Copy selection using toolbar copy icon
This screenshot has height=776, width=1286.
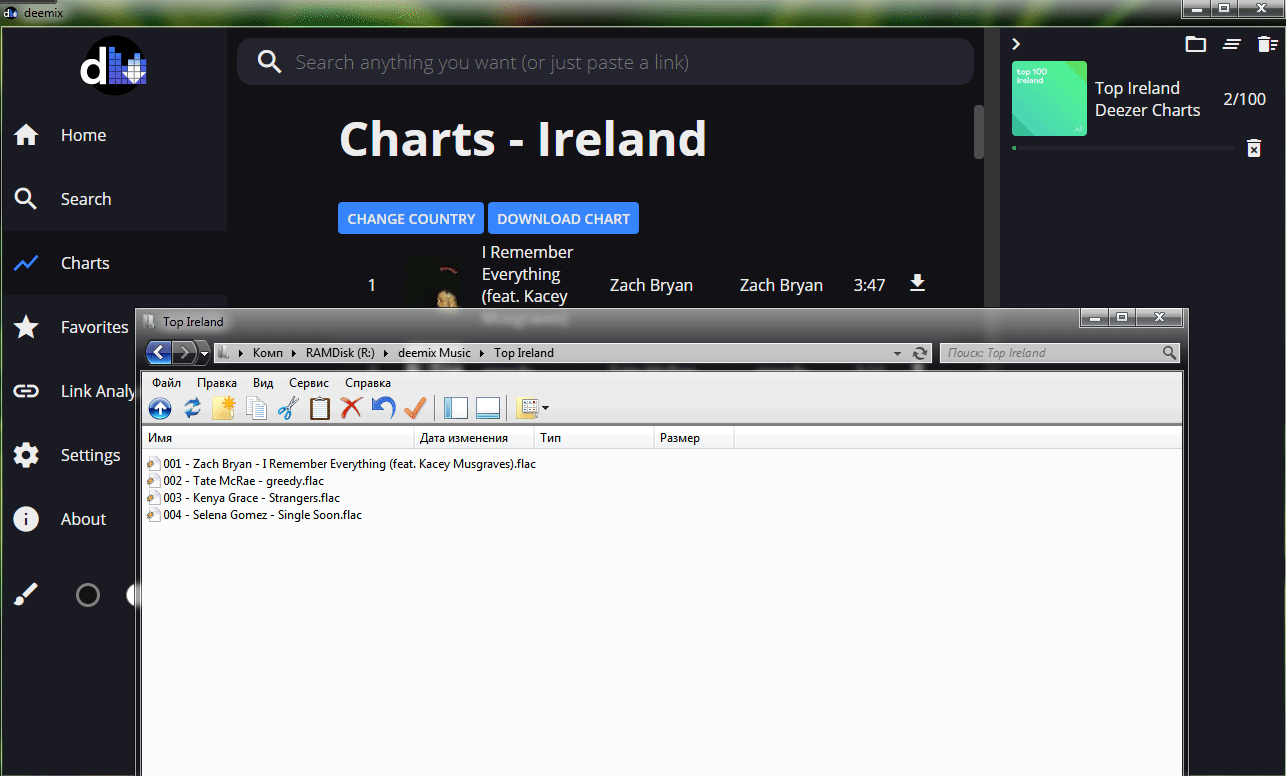pyautogui.click(x=256, y=408)
